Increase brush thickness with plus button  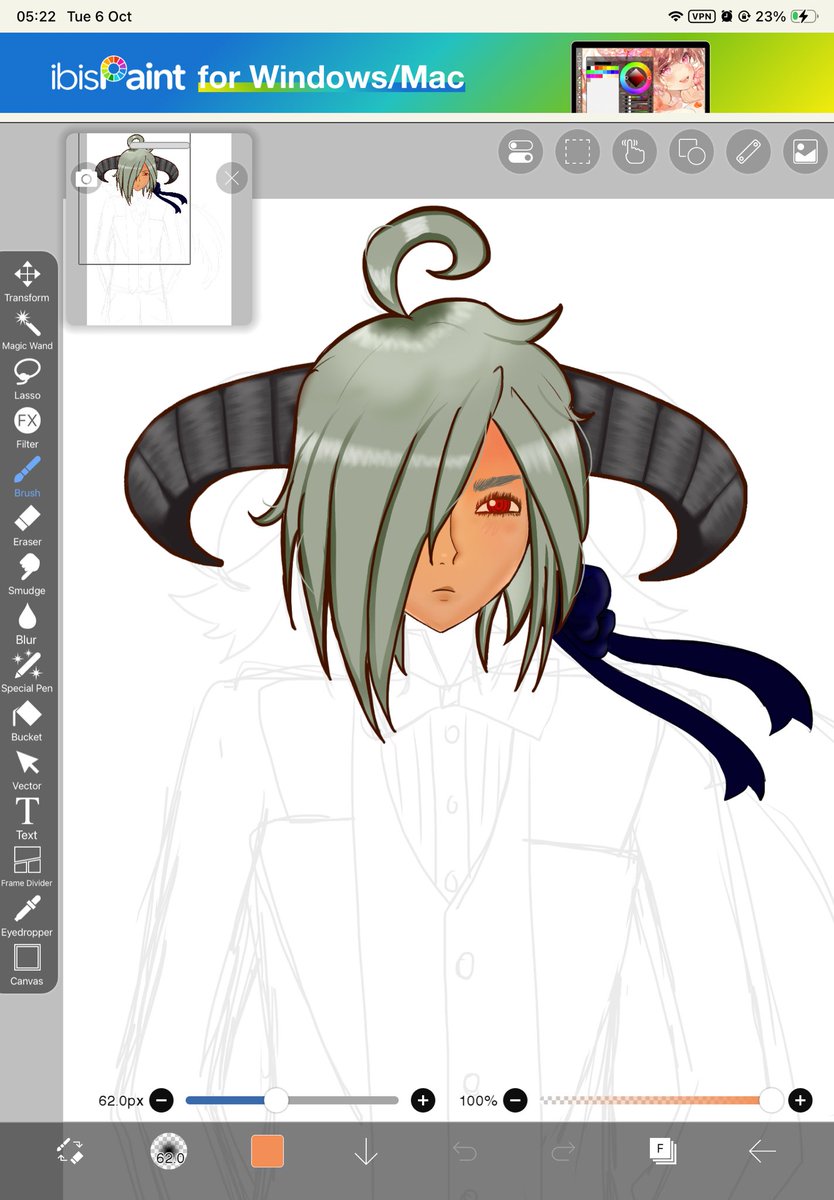point(423,1101)
